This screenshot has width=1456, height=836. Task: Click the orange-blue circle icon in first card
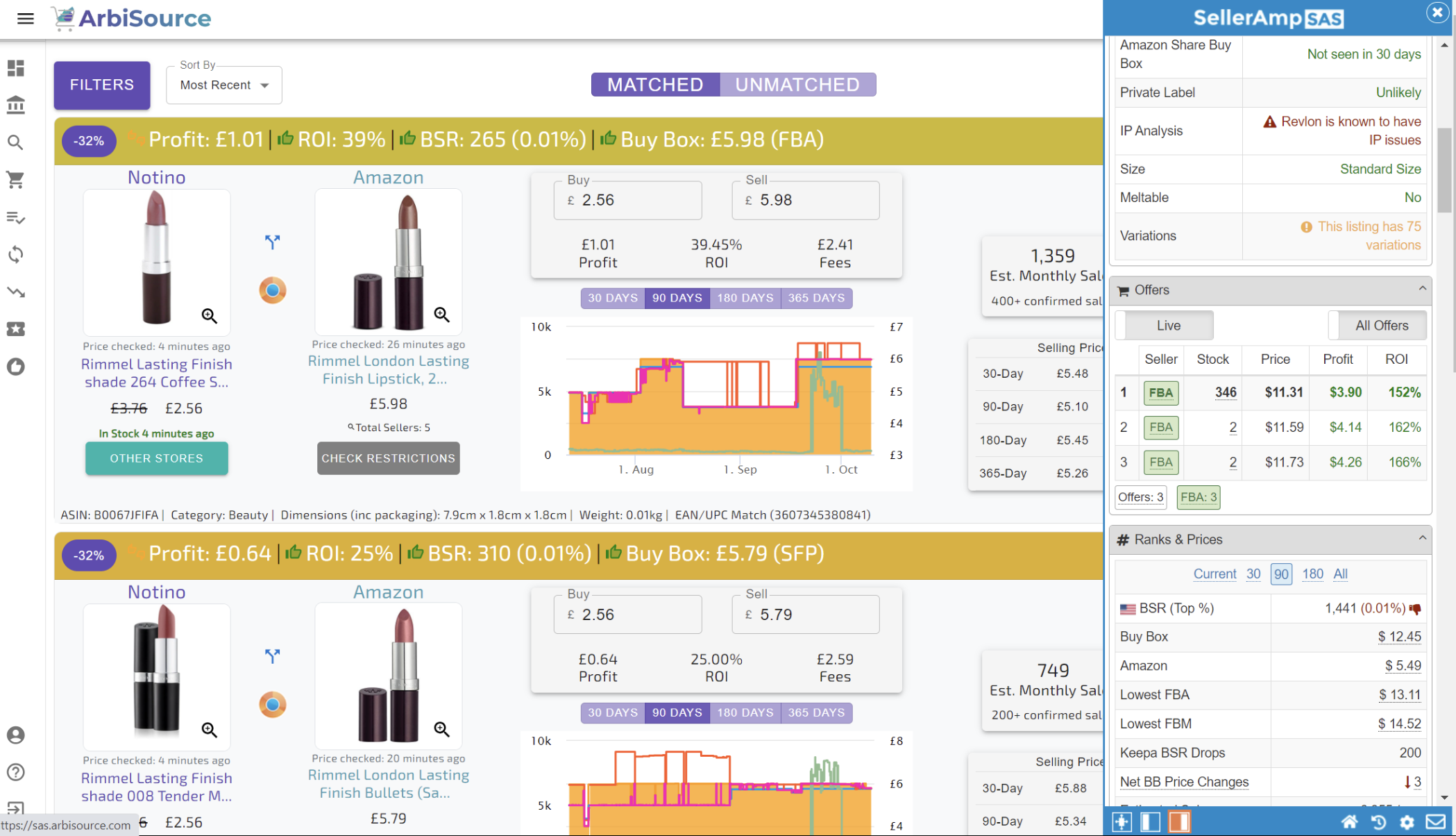coord(273,290)
